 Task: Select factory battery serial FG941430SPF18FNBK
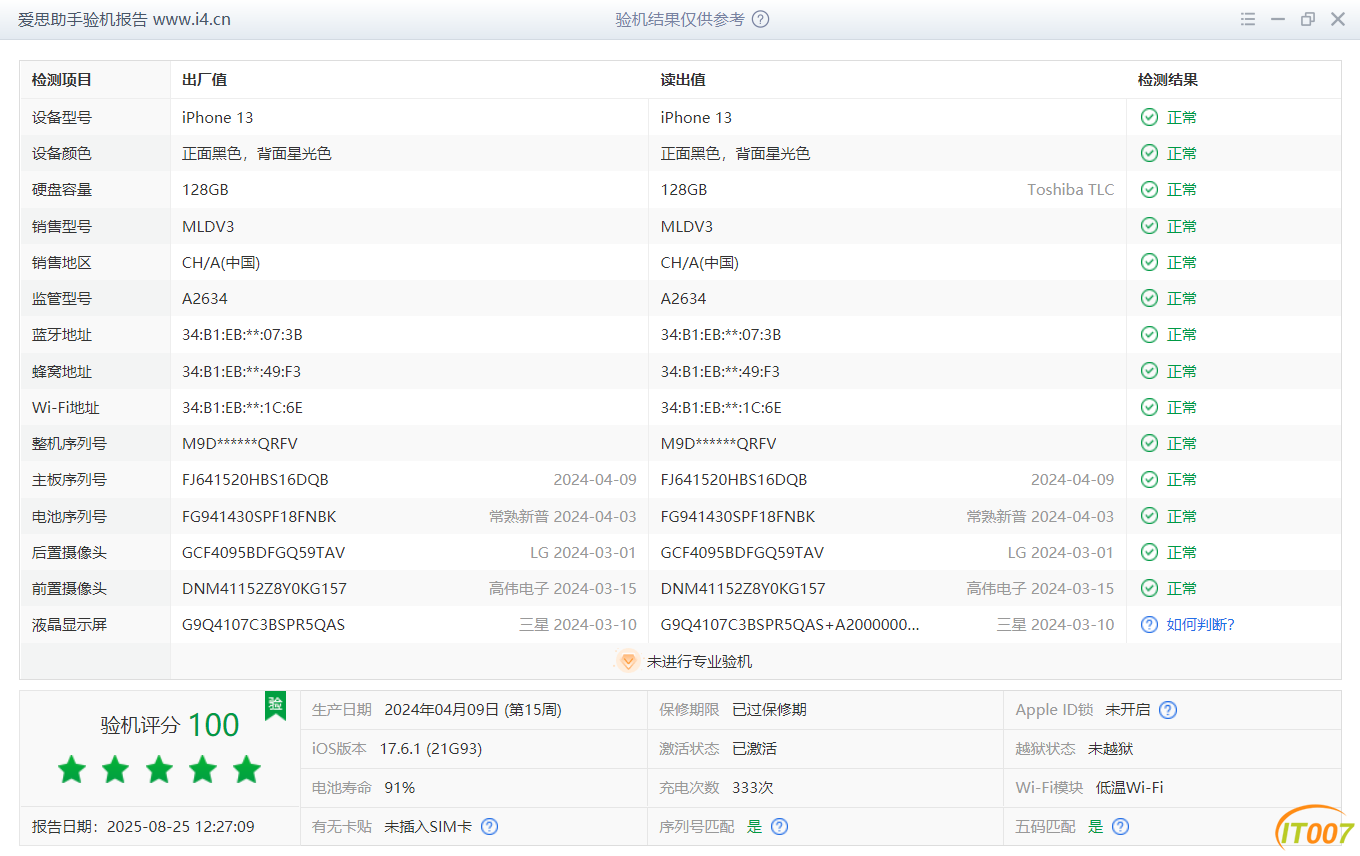click(x=259, y=516)
